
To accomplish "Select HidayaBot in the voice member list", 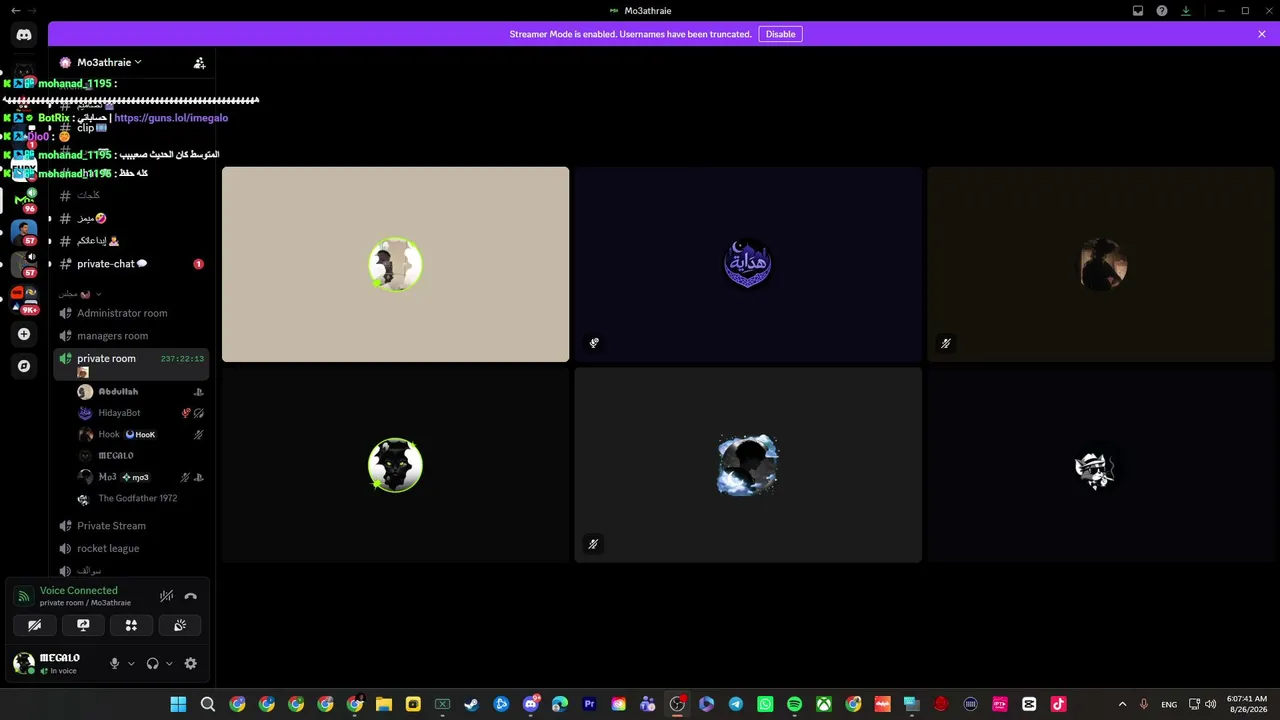I will tap(141, 413).
